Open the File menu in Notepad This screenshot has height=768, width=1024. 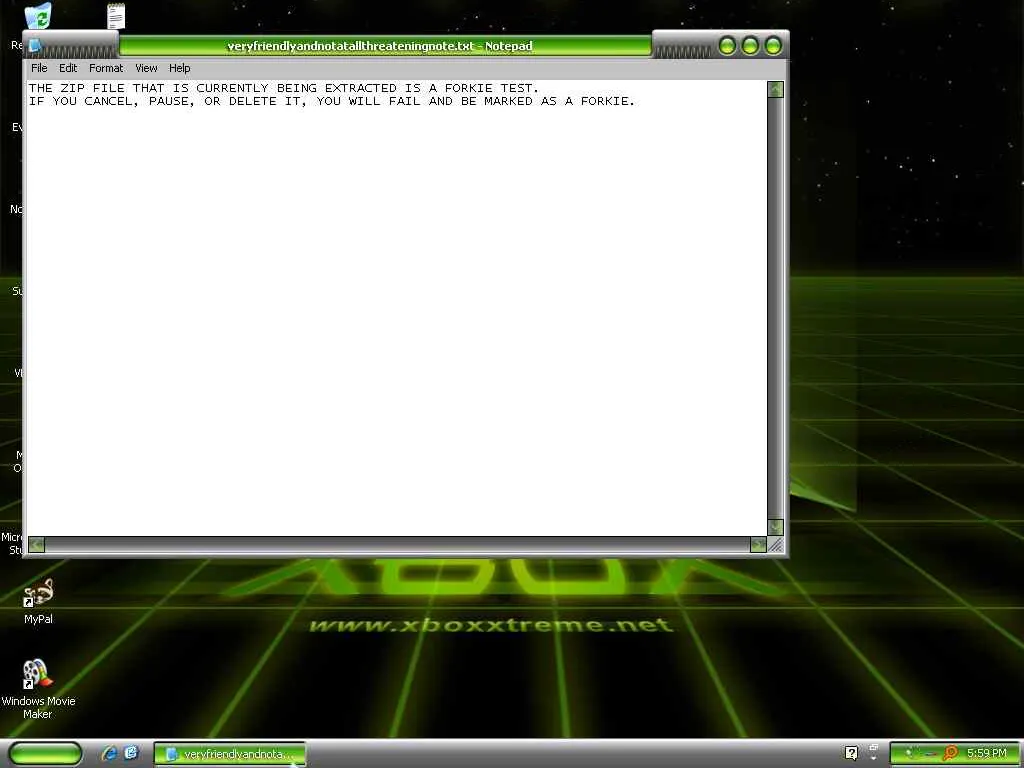point(39,68)
